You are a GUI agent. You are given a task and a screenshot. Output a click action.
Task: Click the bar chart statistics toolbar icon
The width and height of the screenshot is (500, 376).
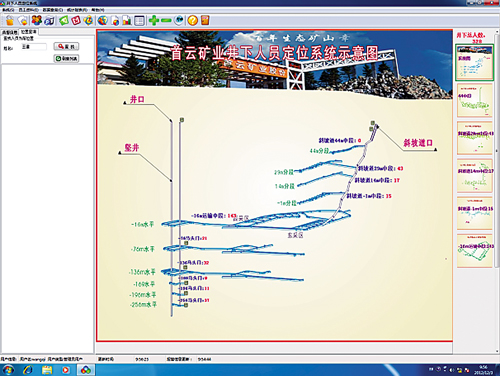pos(127,21)
